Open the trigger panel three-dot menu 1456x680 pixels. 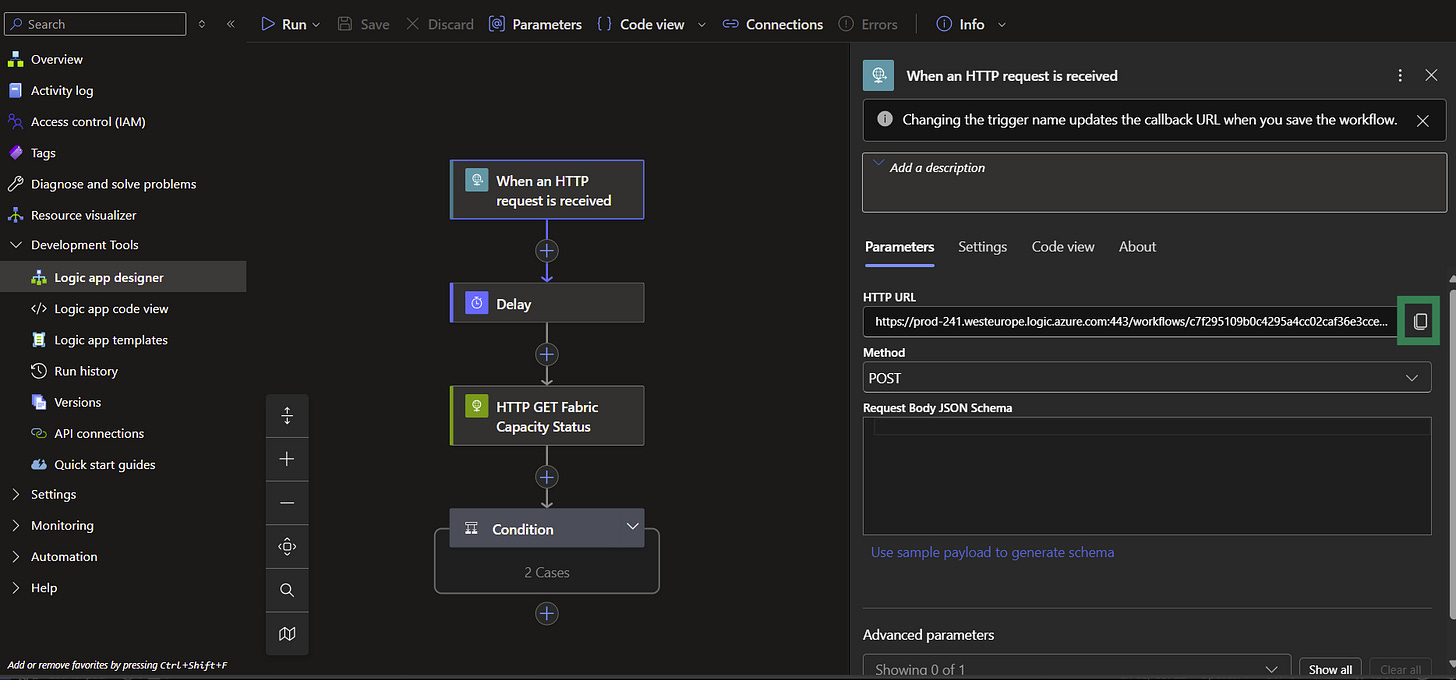tap(1400, 76)
